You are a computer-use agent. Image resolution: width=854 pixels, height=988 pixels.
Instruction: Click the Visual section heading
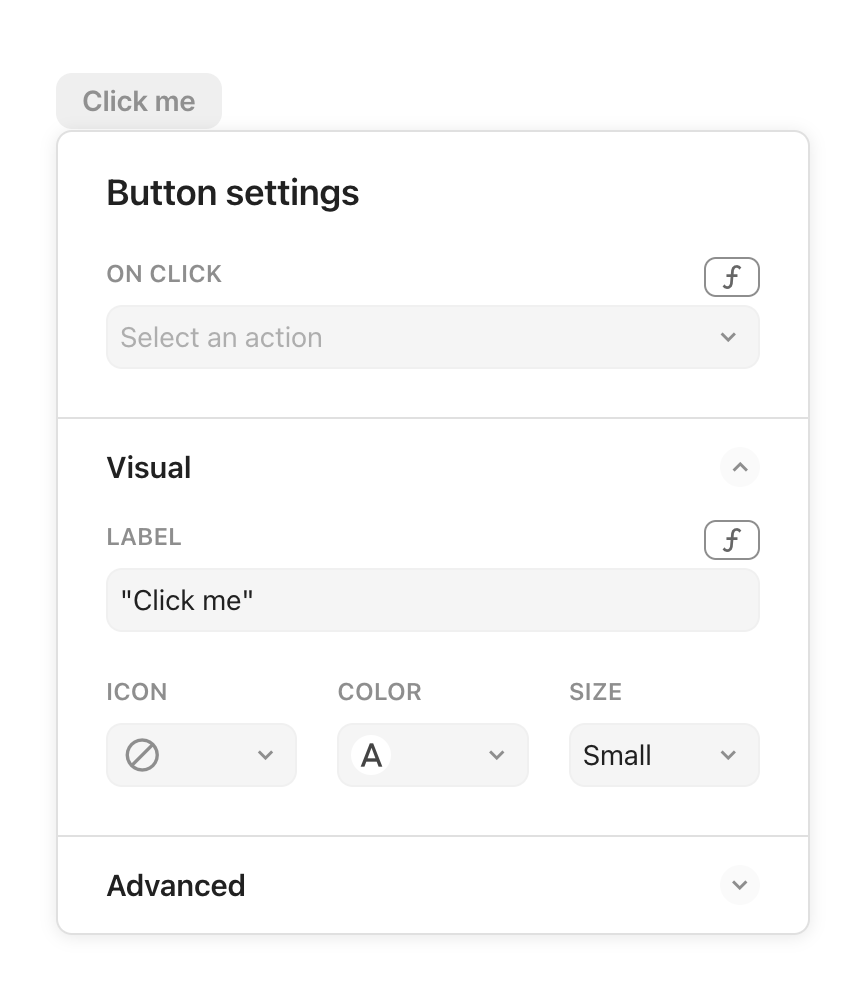[x=149, y=468]
